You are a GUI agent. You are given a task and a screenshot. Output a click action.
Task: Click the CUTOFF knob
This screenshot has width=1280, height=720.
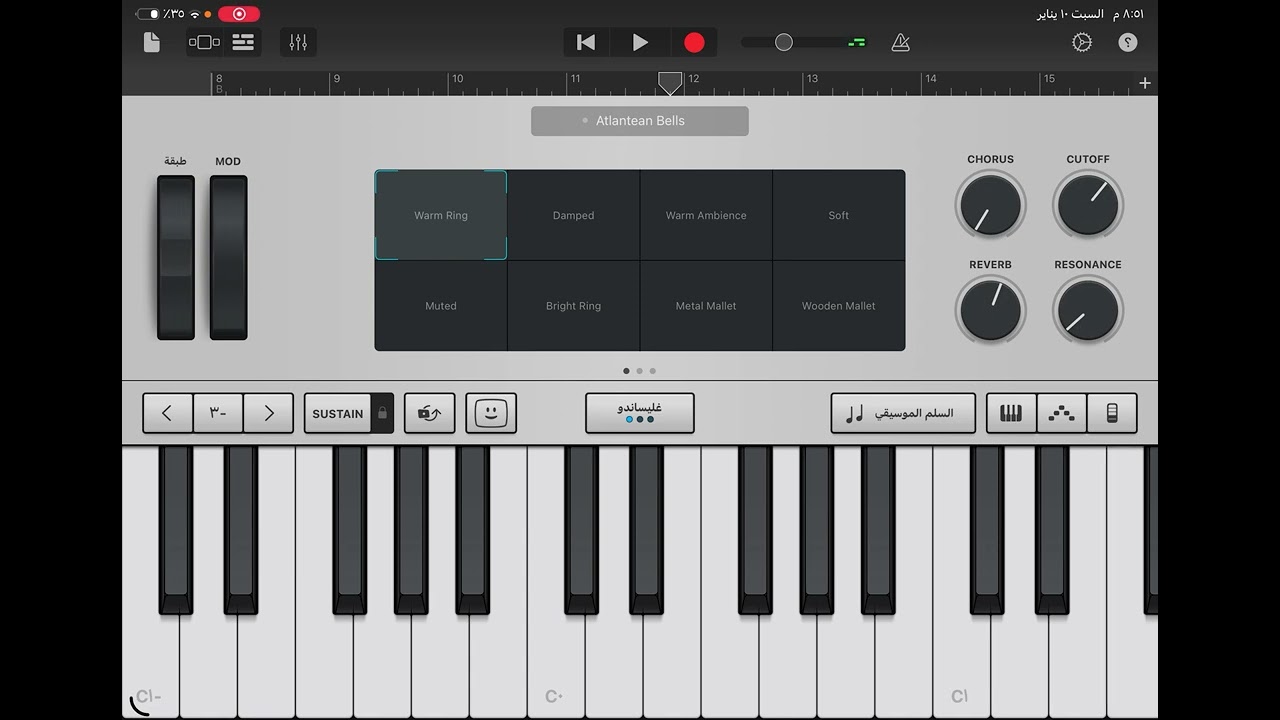click(x=1088, y=205)
